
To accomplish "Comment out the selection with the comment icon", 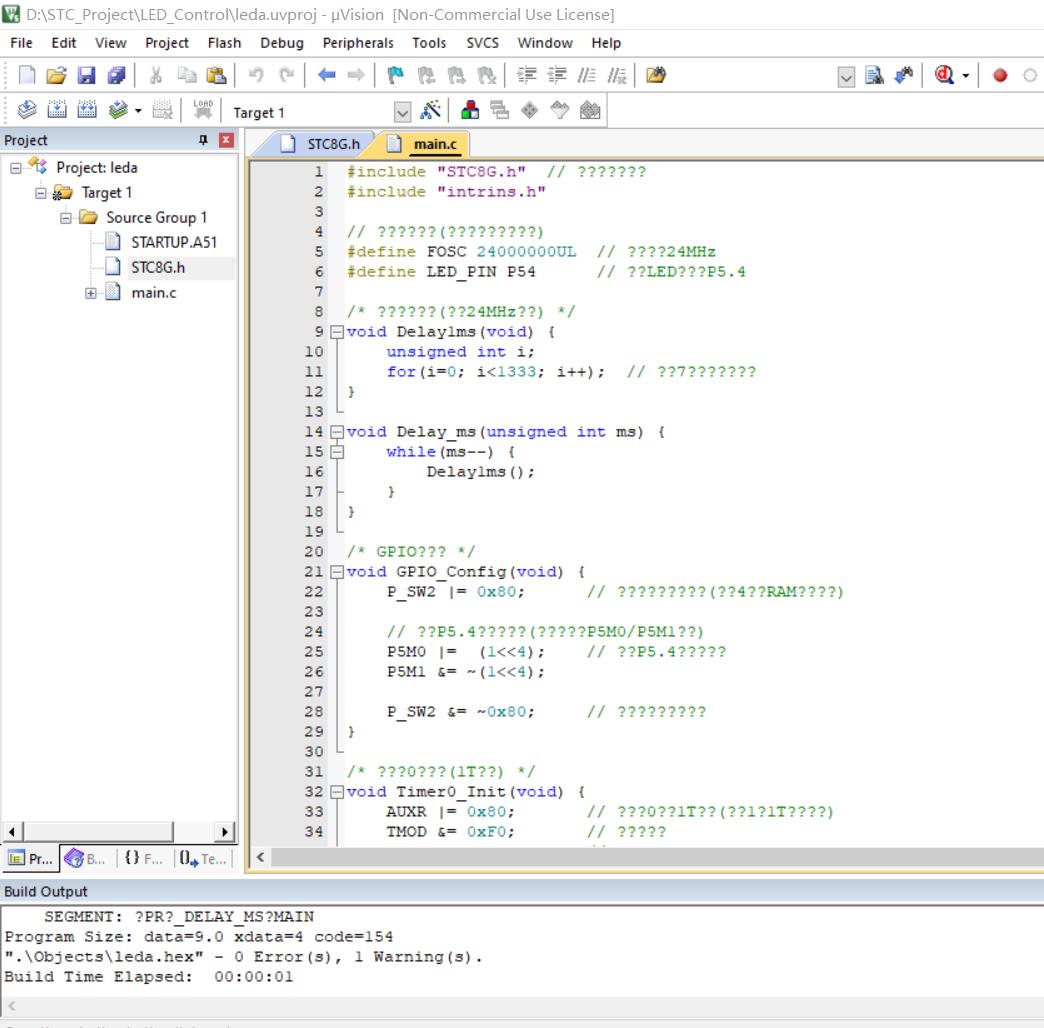I will click(587, 75).
